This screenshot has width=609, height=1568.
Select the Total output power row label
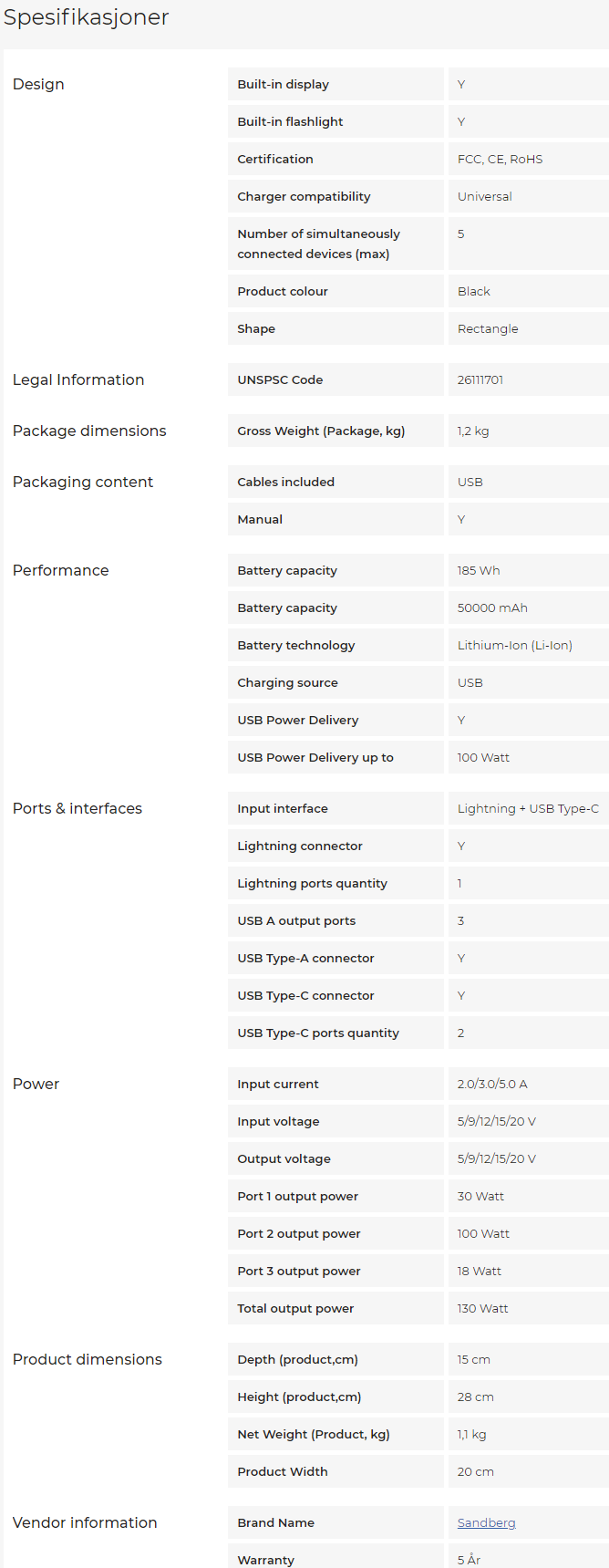(295, 1308)
